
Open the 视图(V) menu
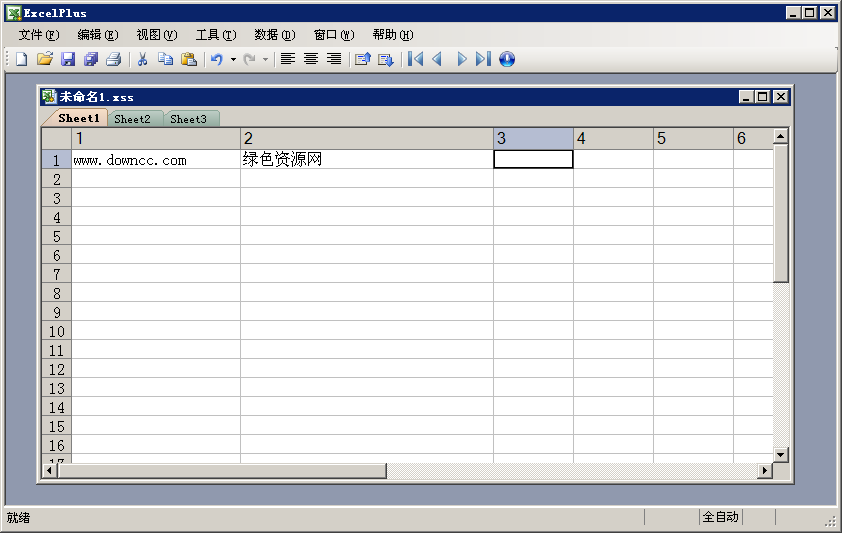point(157,35)
